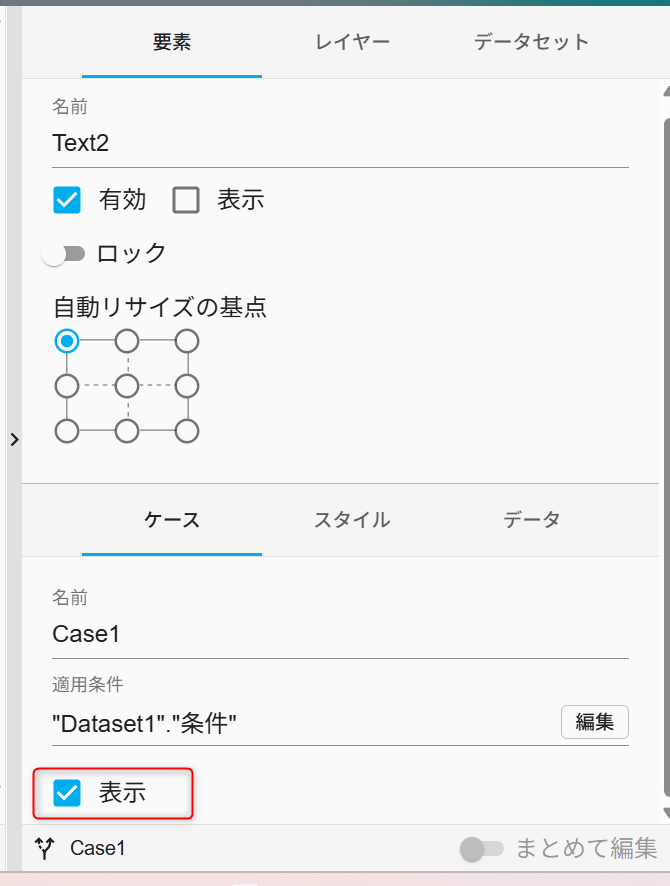Expand the collapsed side panel chevron
The height and width of the screenshot is (886, 670).
point(15,439)
